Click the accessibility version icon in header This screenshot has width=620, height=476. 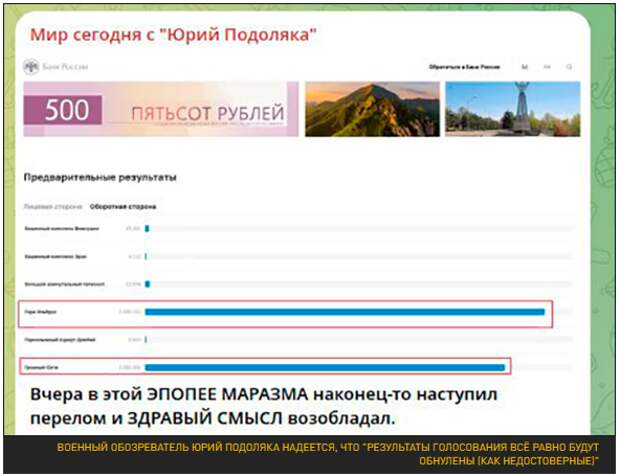[x=525, y=67]
